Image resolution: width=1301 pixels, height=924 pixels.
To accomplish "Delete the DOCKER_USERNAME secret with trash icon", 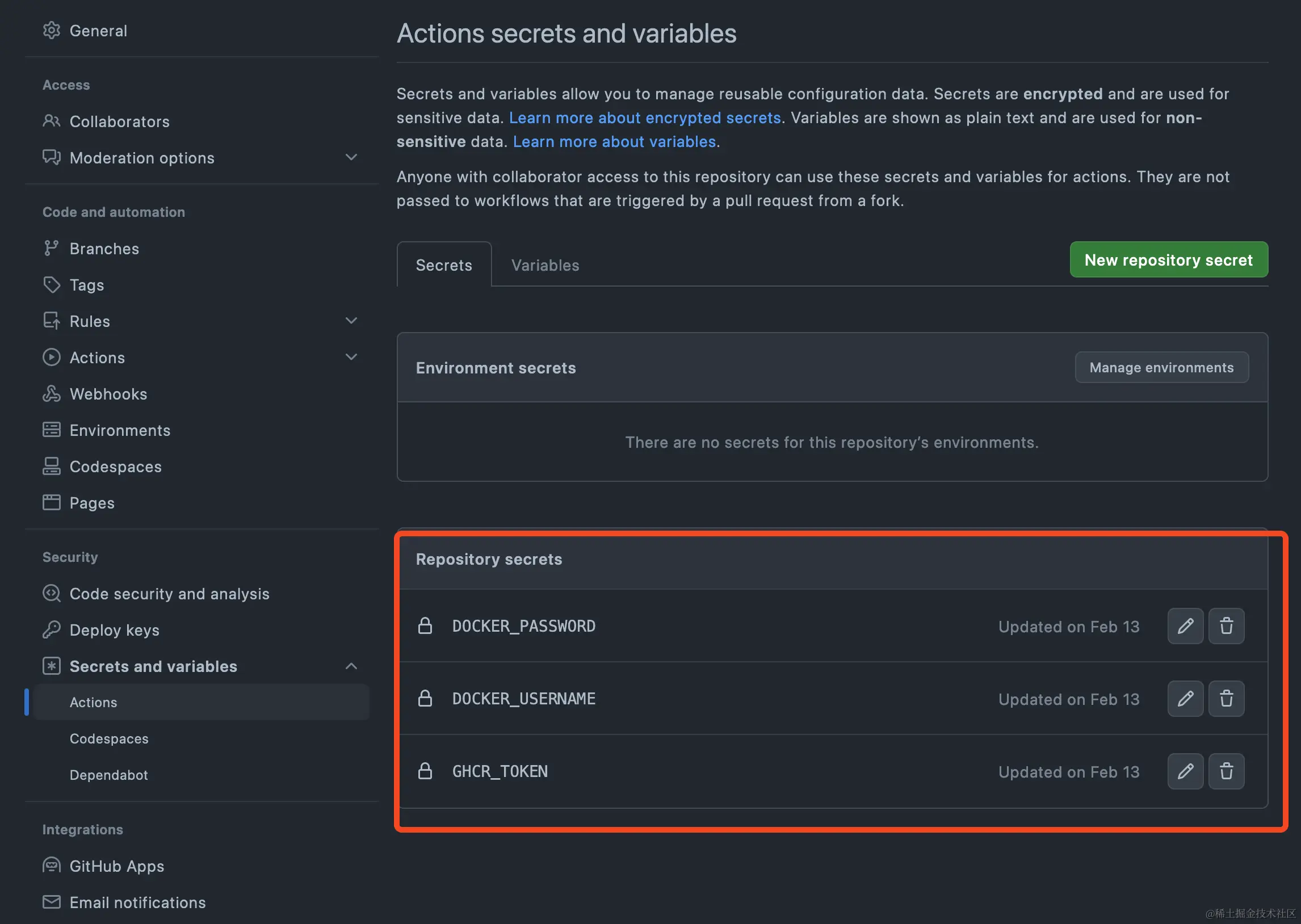I will (1226, 698).
